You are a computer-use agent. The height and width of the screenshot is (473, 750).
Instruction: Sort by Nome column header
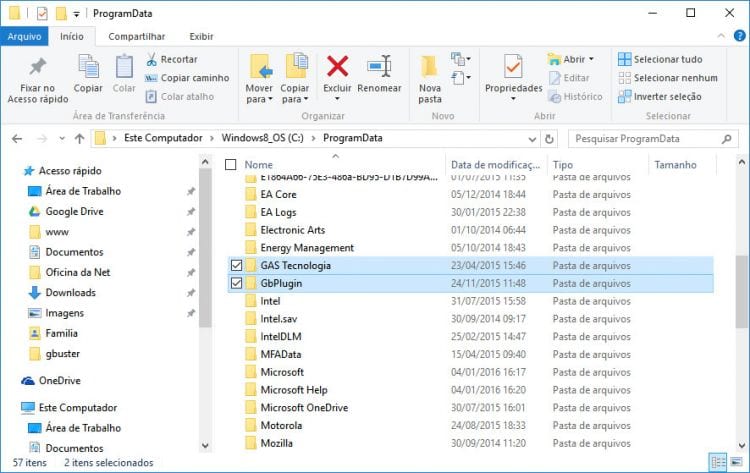tap(258, 165)
